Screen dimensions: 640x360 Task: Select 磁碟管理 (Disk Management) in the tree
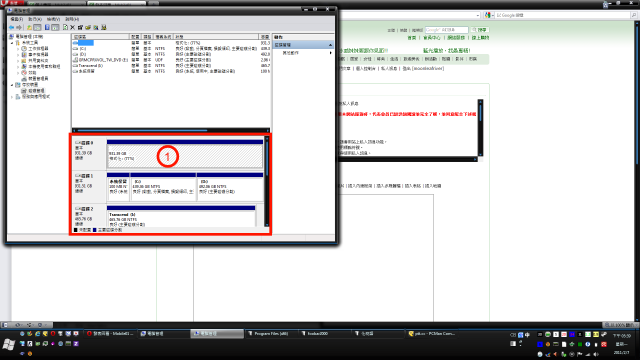pyautogui.click(x=36, y=91)
